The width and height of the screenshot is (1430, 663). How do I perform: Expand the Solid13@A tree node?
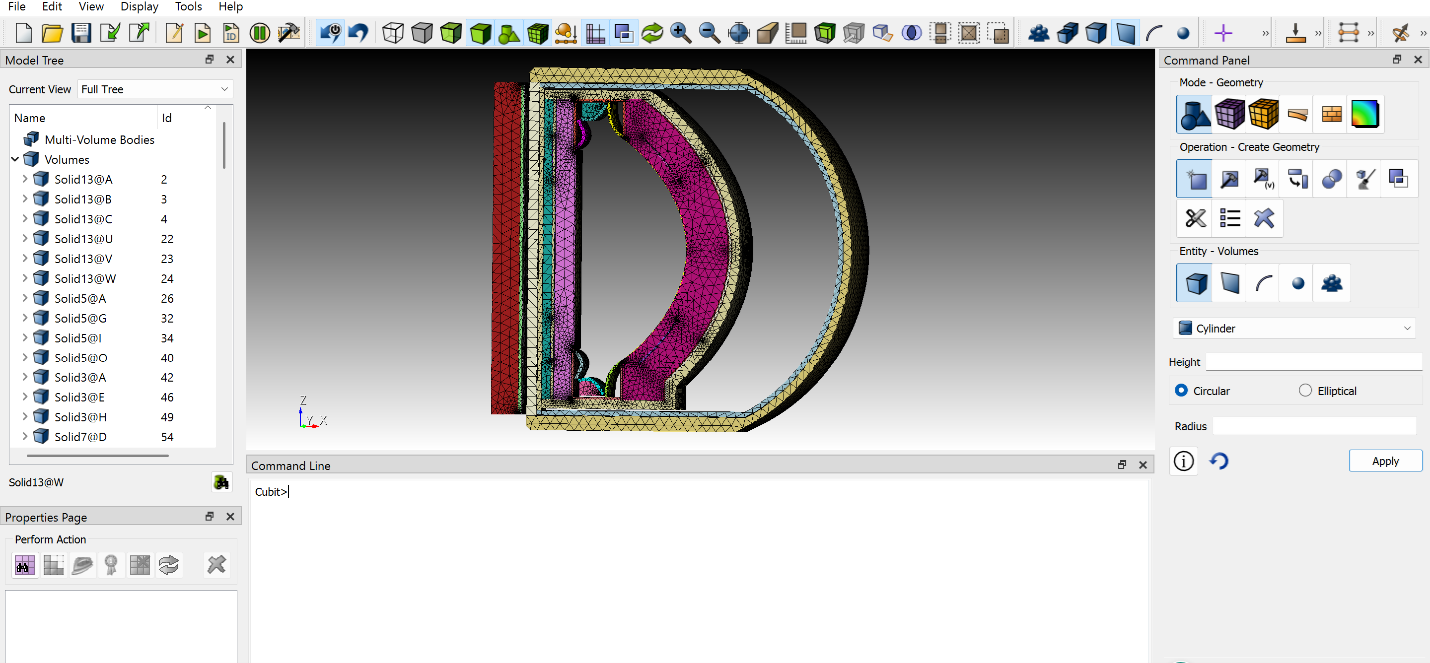(x=25, y=180)
